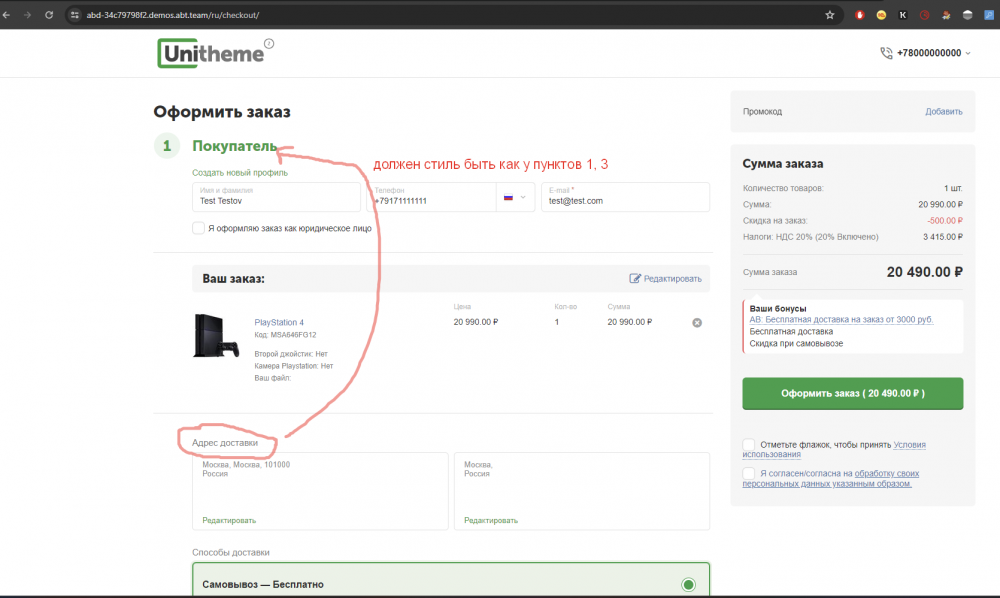The width and height of the screenshot is (1000, 598).
Task: Click the phone handset icon in header
Action: click(886, 53)
